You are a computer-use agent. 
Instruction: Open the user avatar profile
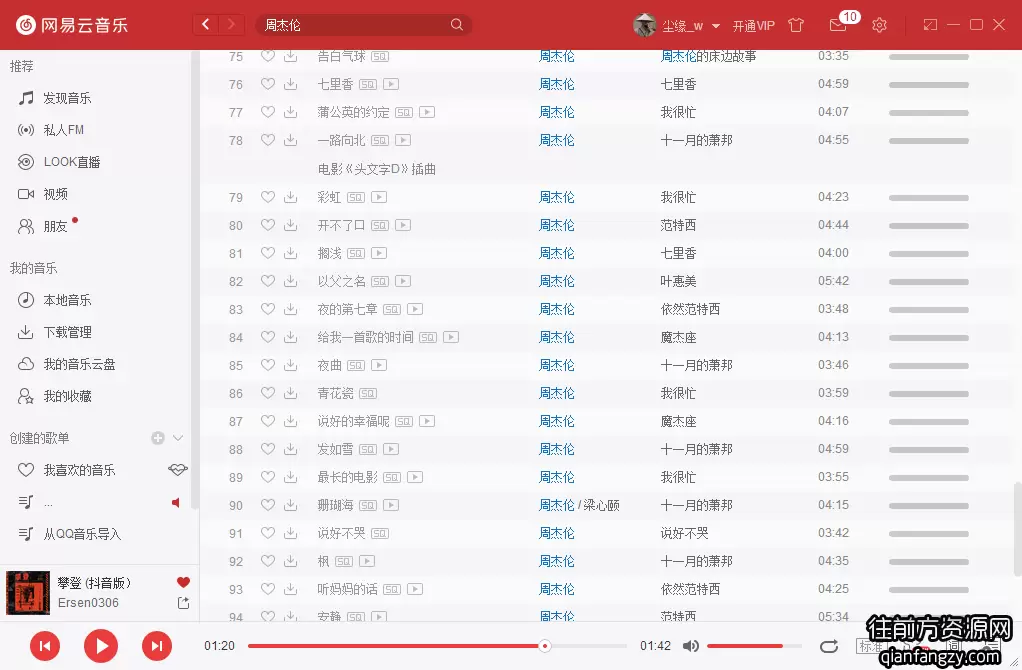645,25
